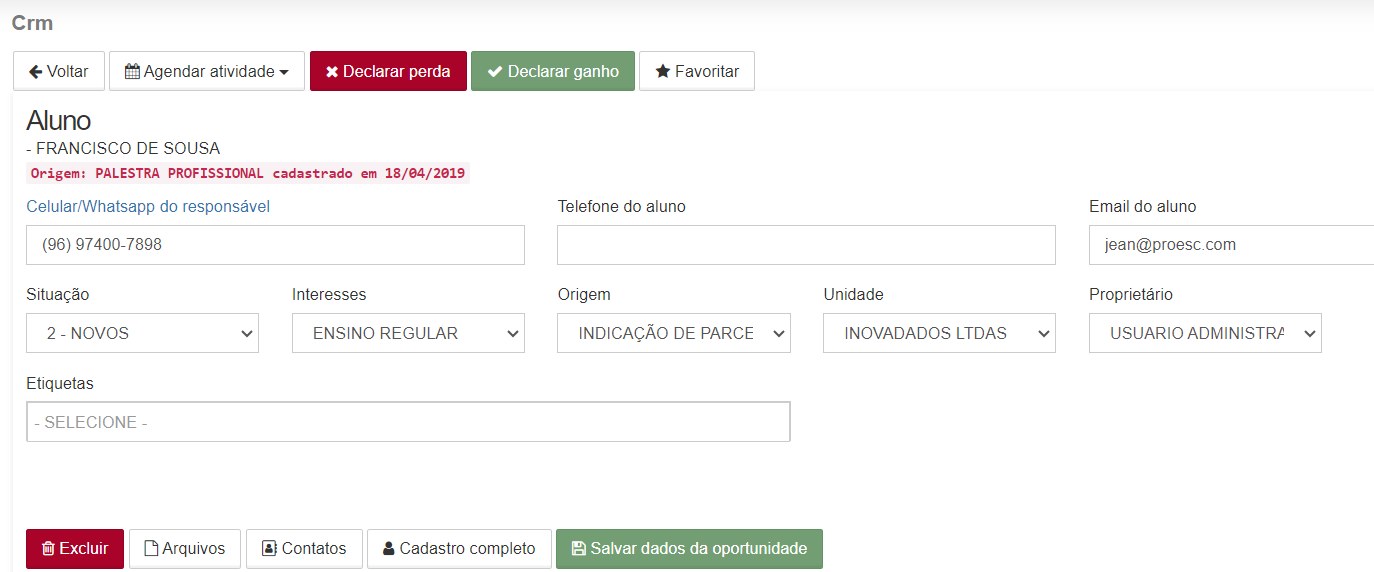Screen dimensions: 1374x572
Task: Open the Origem dropdown showing INDICAÇÃO DE PARCE
Action: [674, 333]
